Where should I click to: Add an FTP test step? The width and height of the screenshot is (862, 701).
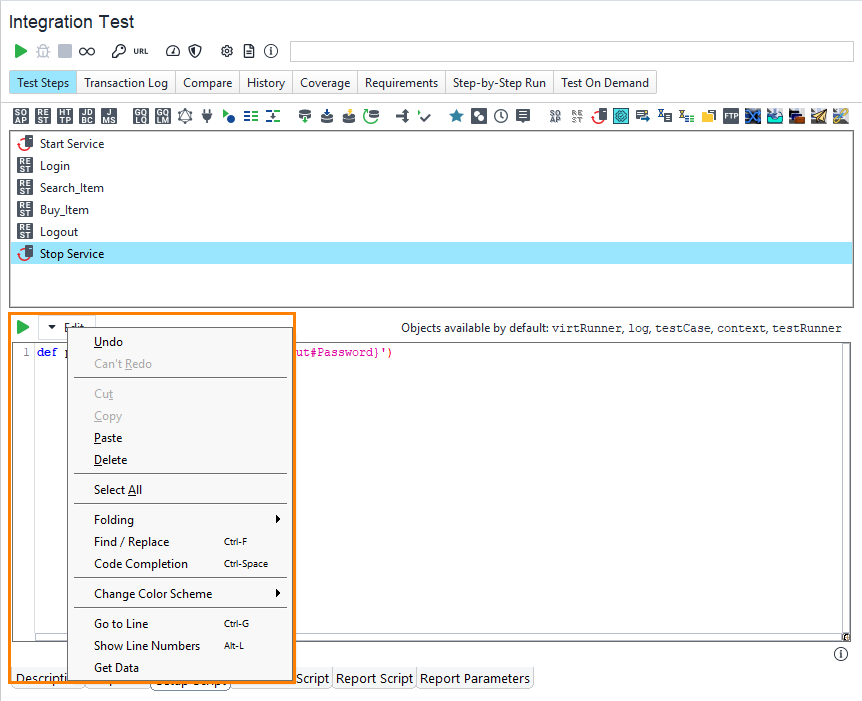[730, 115]
